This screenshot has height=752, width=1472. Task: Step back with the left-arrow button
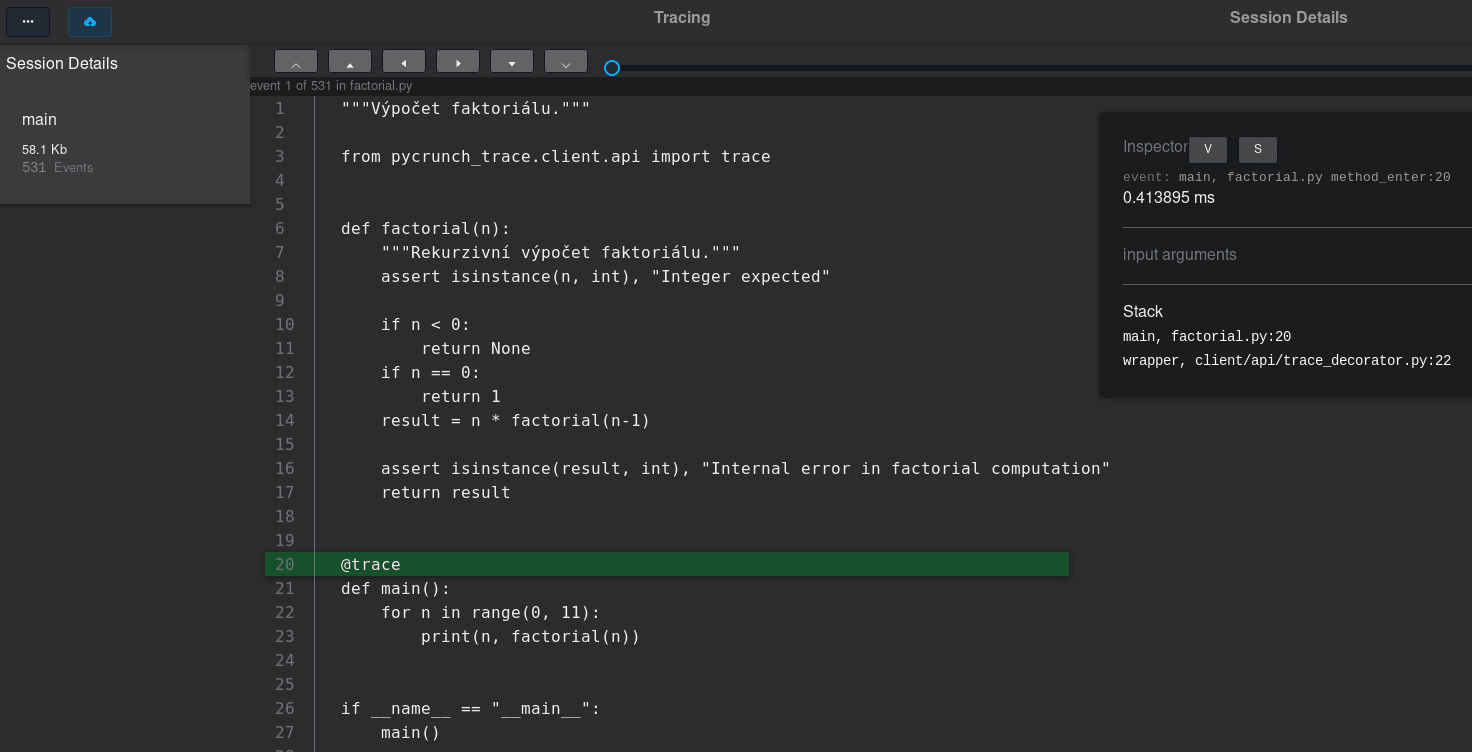404,62
